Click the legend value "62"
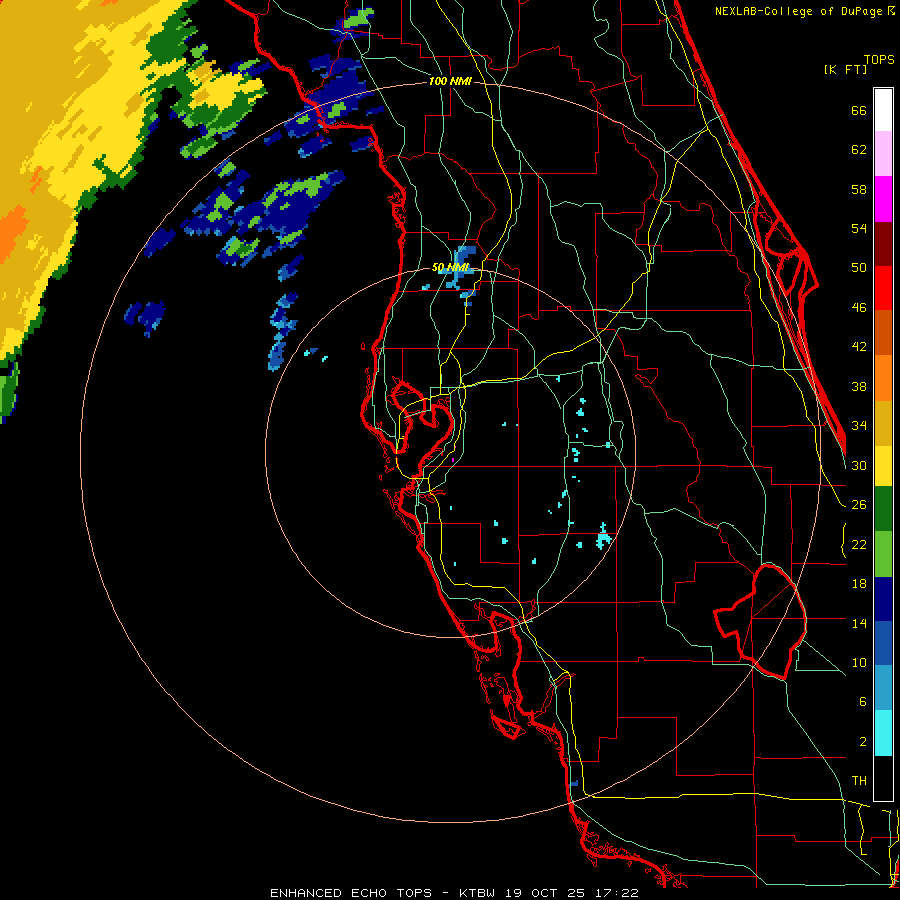The width and height of the screenshot is (900, 900). (859, 150)
